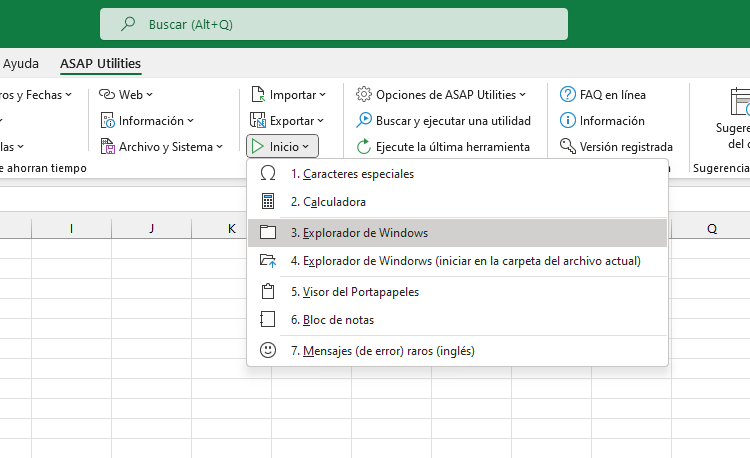Click the folder icon for Explorador de Windows
The width and height of the screenshot is (750, 458).
(268, 232)
